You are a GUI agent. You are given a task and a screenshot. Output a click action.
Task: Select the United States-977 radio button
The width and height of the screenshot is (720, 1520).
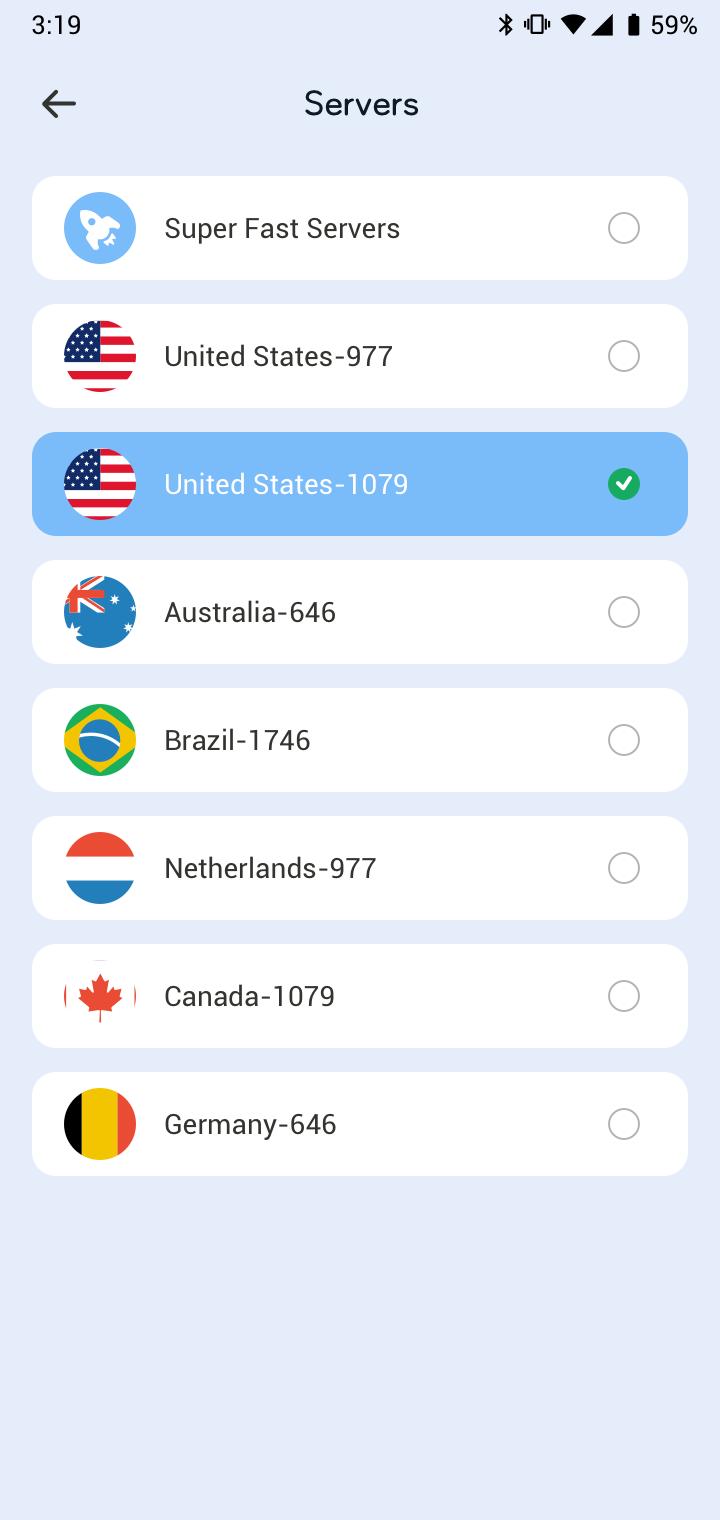coord(624,356)
